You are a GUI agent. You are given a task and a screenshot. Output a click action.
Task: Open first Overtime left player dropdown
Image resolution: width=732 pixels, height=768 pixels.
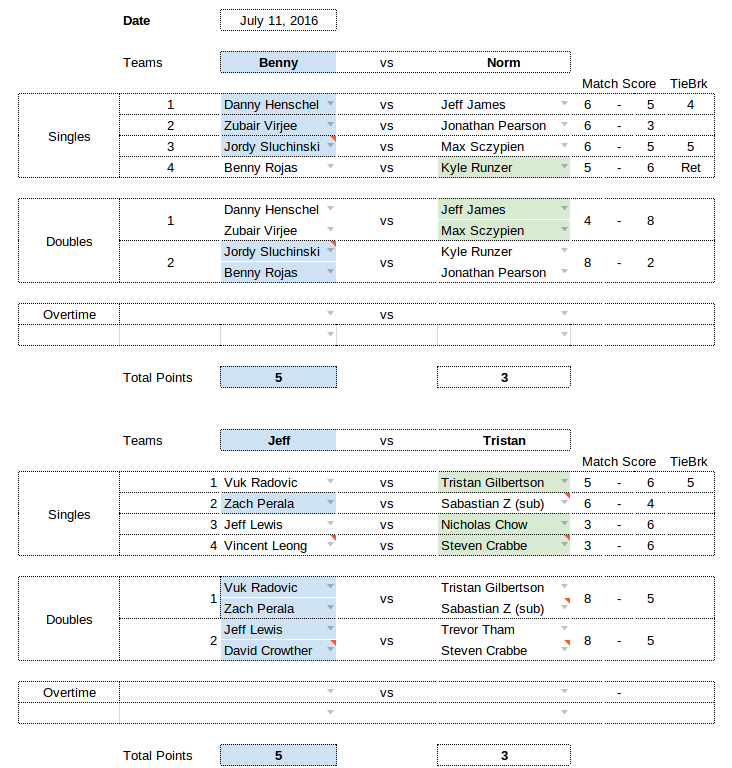click(x=330, y=313)
